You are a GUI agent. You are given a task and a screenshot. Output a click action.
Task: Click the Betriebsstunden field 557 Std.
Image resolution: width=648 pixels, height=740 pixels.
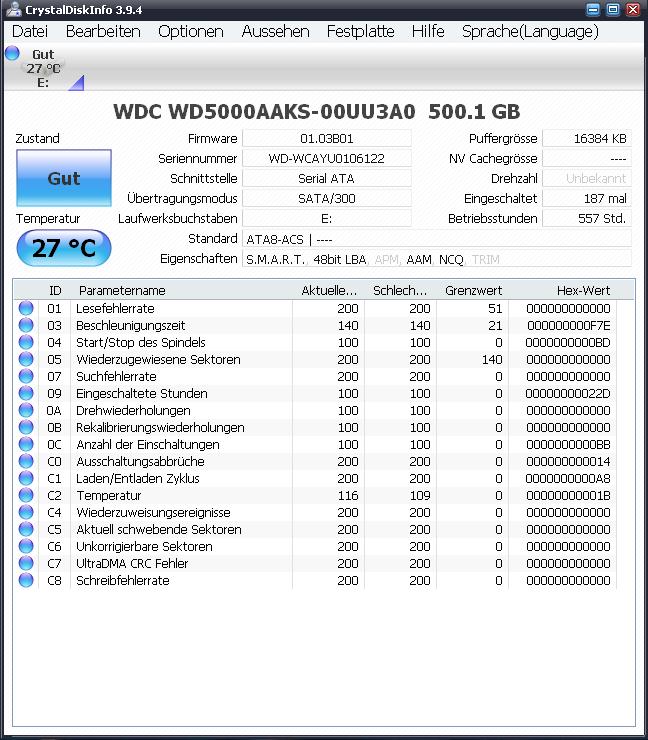[587, 219]
